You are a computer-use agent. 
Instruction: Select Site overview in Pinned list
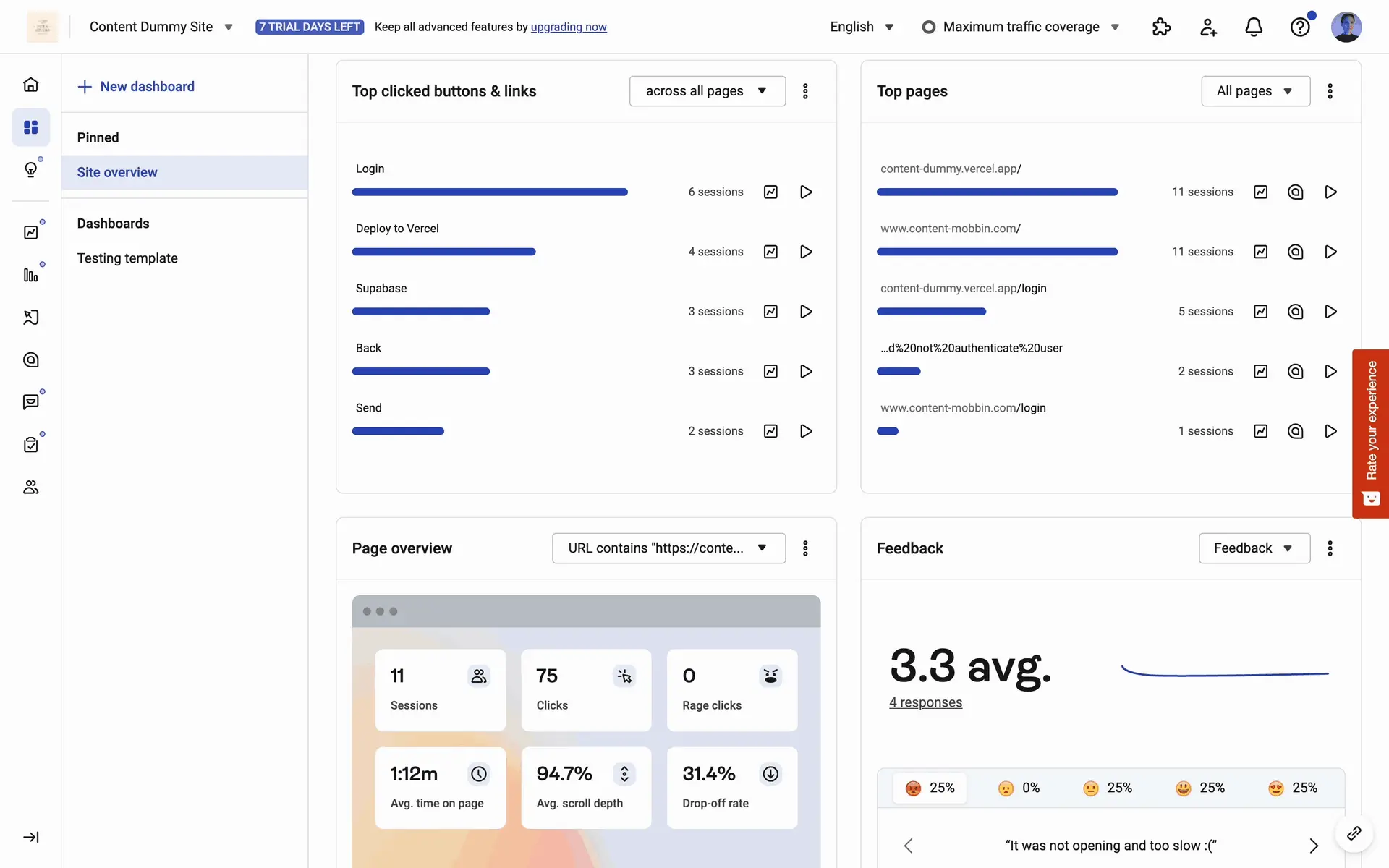(117, 172)
